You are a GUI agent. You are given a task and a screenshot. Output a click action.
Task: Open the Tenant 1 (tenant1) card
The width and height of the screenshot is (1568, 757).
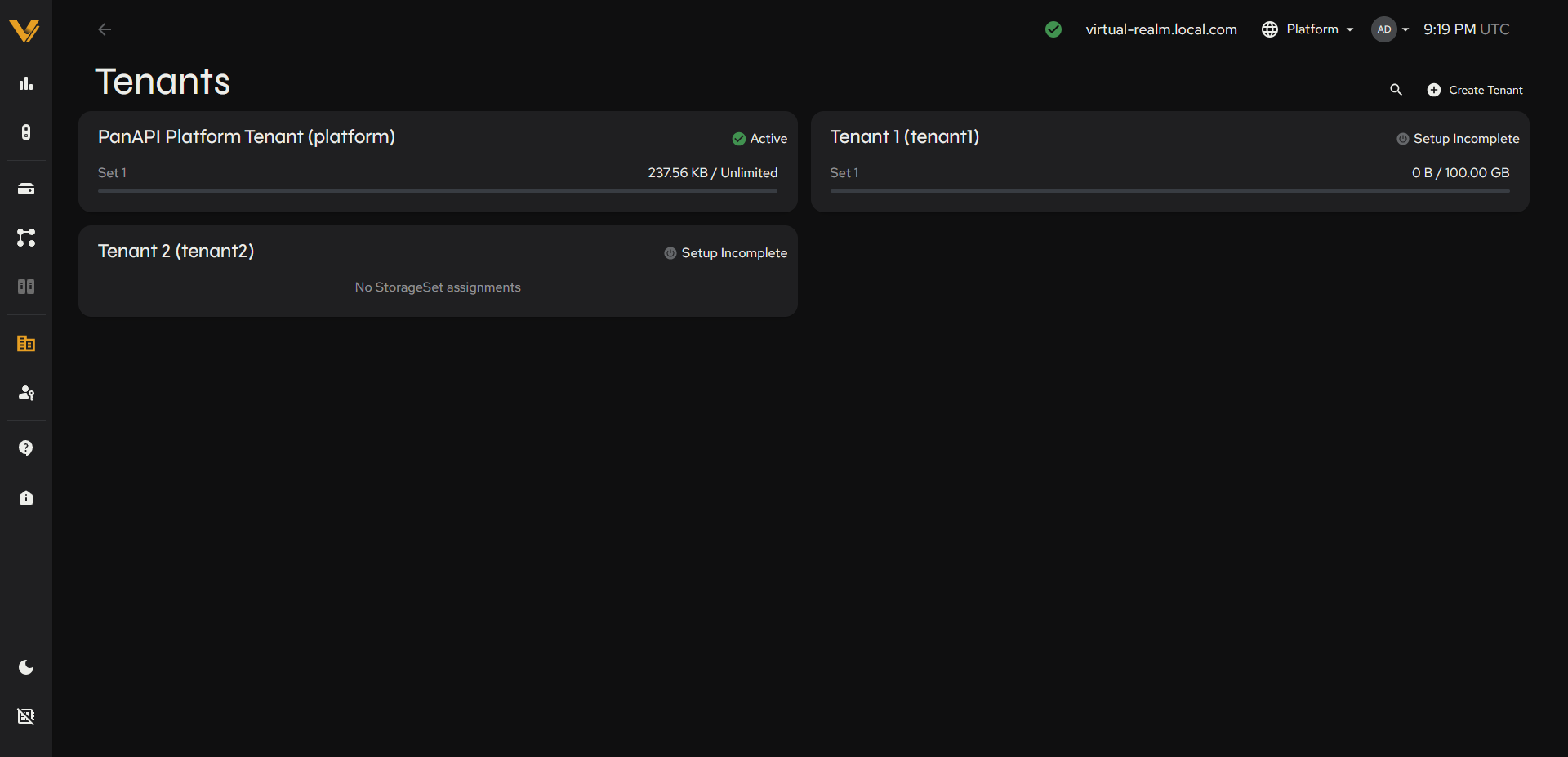pos(1169,162)
